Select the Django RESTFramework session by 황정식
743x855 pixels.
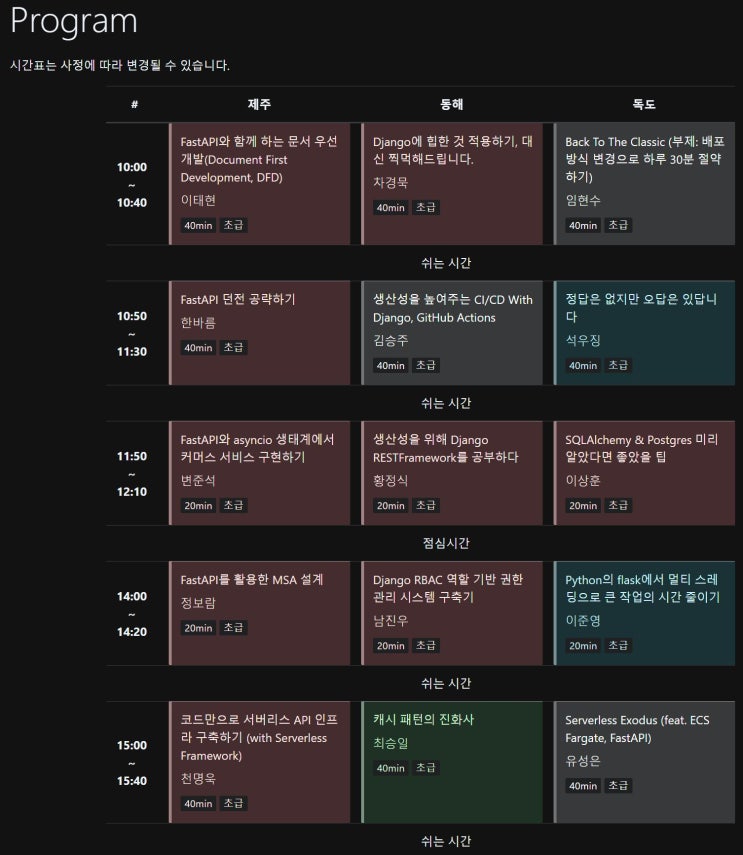pos(446,448)
